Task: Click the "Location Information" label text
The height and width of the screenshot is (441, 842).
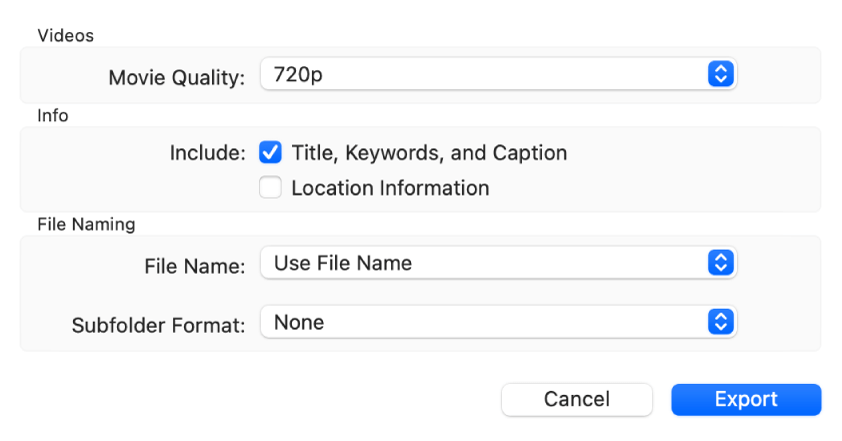Action: (x=390, y=188)
